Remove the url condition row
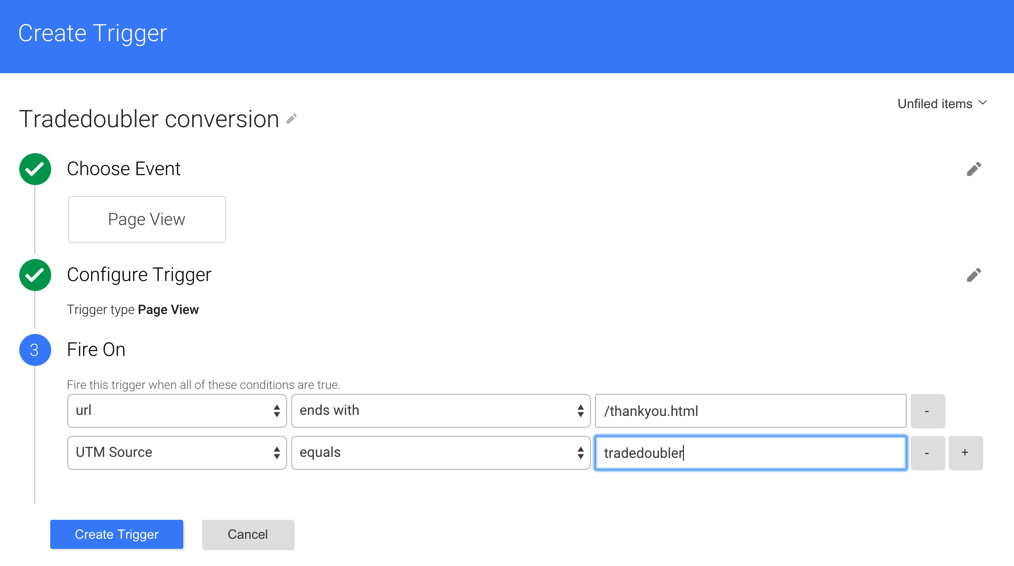The height and width of the screenshot is (566, 1014). pos(927,411)
